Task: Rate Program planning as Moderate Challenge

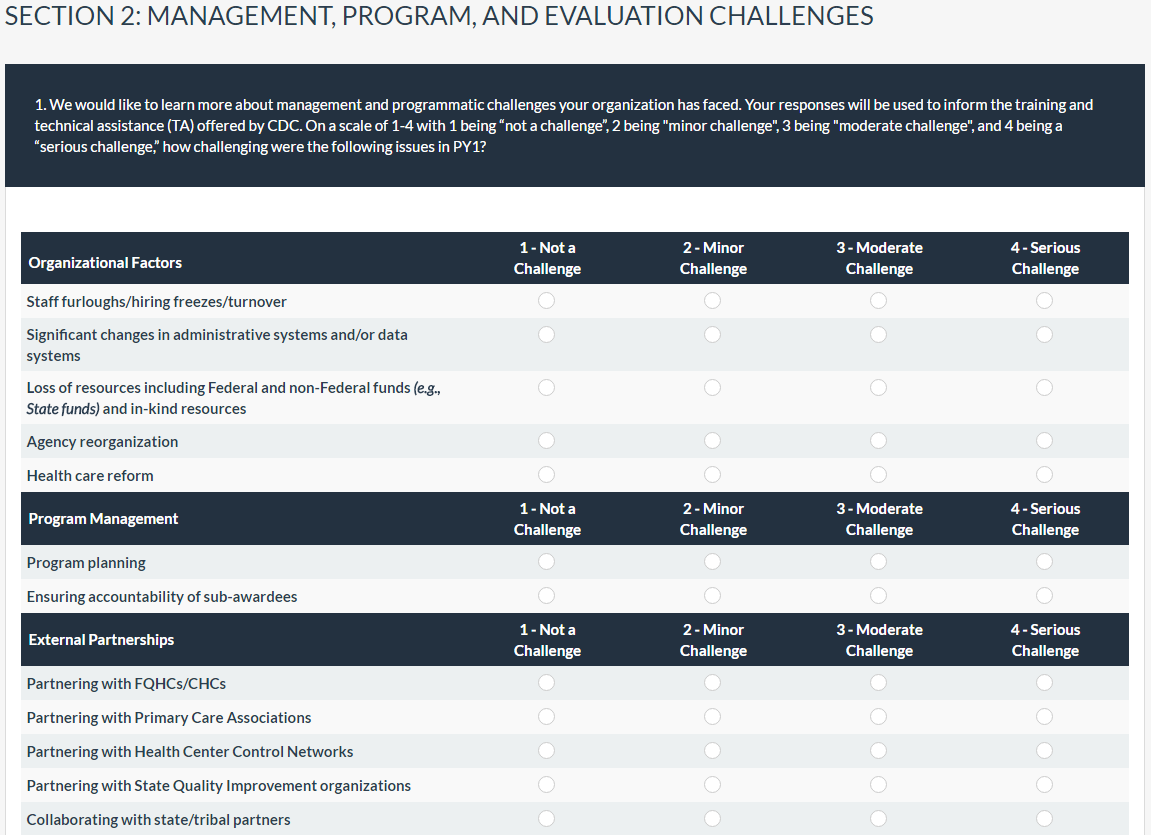Action: coord(878,562)
